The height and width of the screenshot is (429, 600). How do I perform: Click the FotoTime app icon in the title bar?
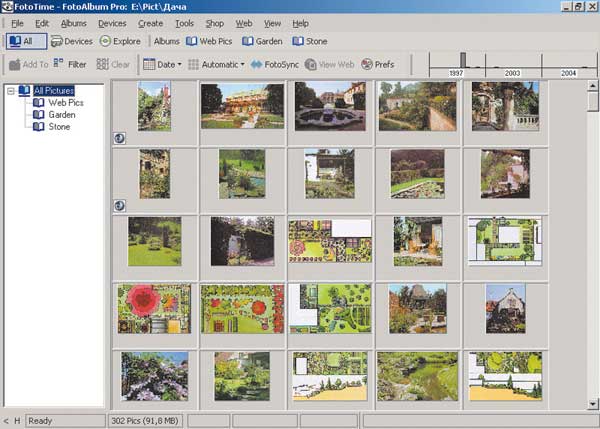click(x=7, y=7)
